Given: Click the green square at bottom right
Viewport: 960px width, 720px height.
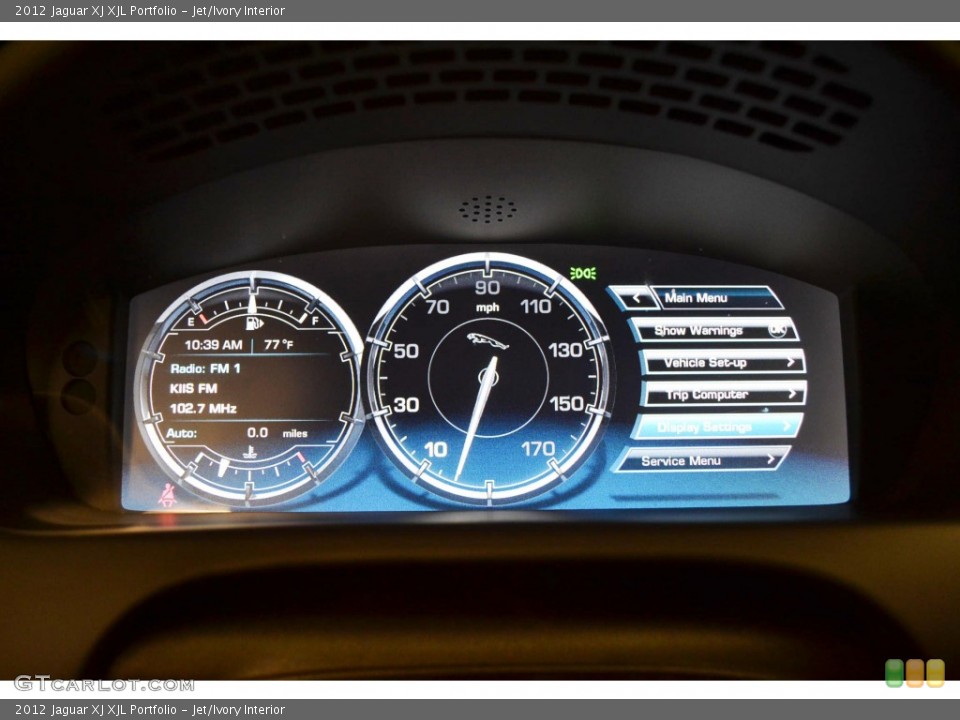Looking at the screenshot, I should coord(894,673).
